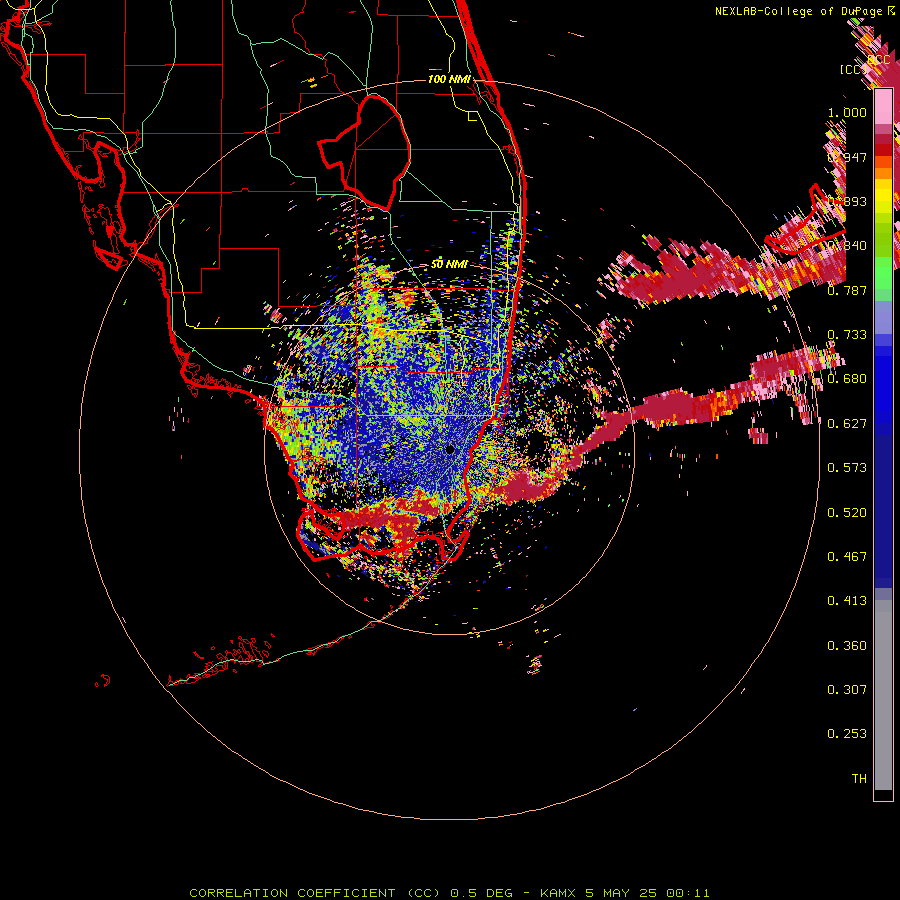Click the 0.253 scale value

847,734
